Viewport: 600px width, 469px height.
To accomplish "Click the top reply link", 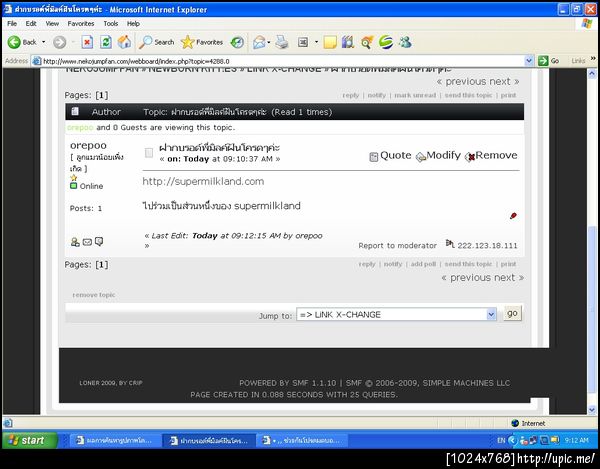I will coord(351,95).
